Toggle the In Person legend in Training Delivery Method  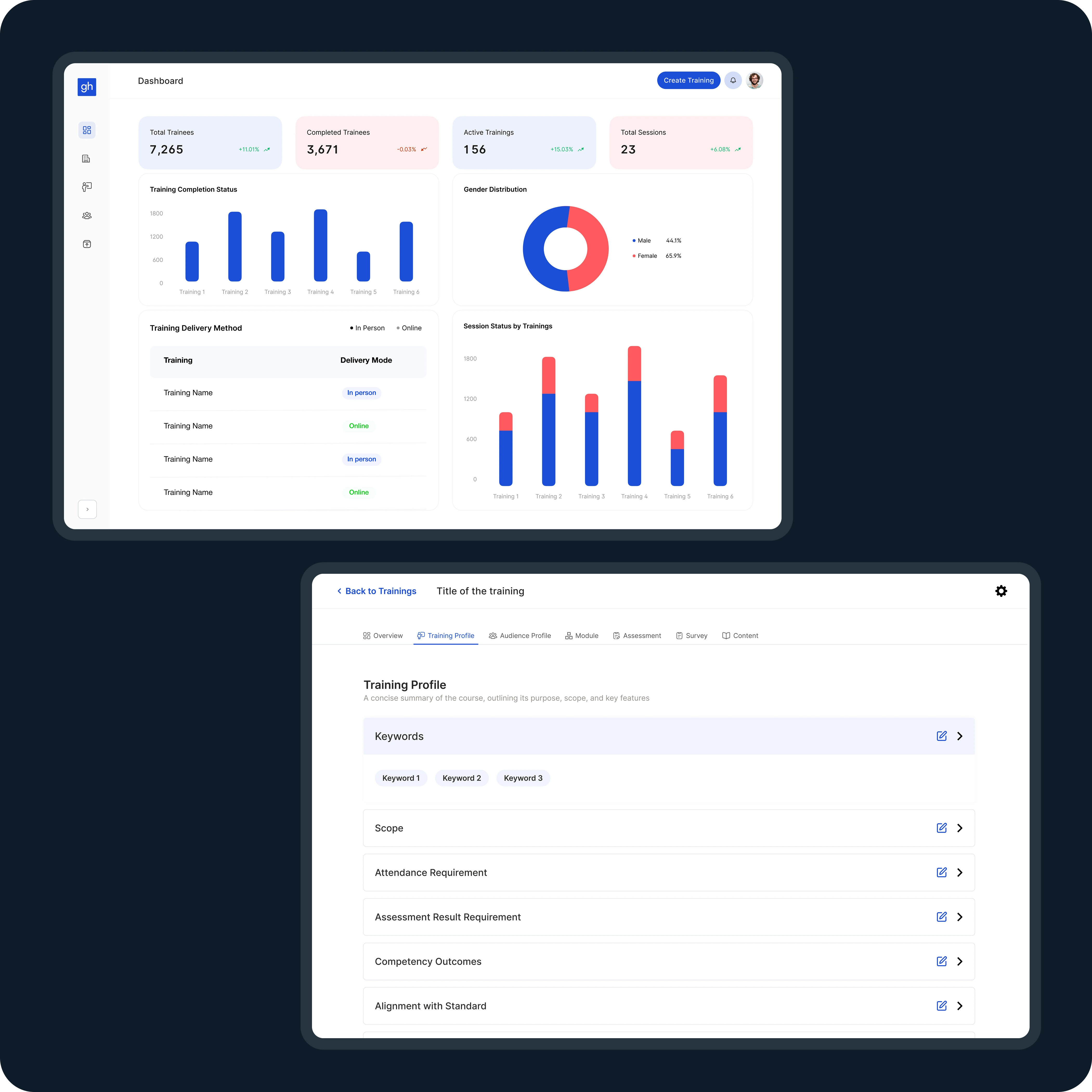(x=368, y=328)
